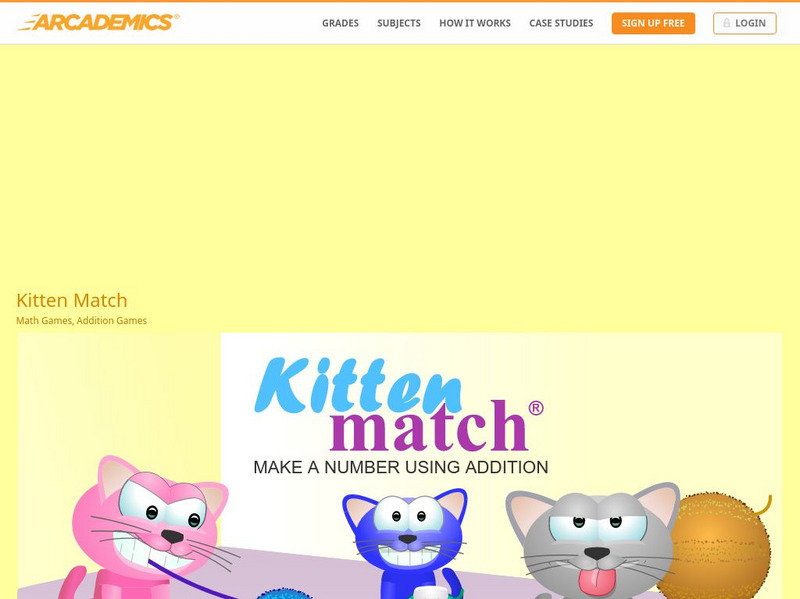Open the Subjects menu
Image resolution: width=800 pixels, height=599 pixels.
pos(399,23)
